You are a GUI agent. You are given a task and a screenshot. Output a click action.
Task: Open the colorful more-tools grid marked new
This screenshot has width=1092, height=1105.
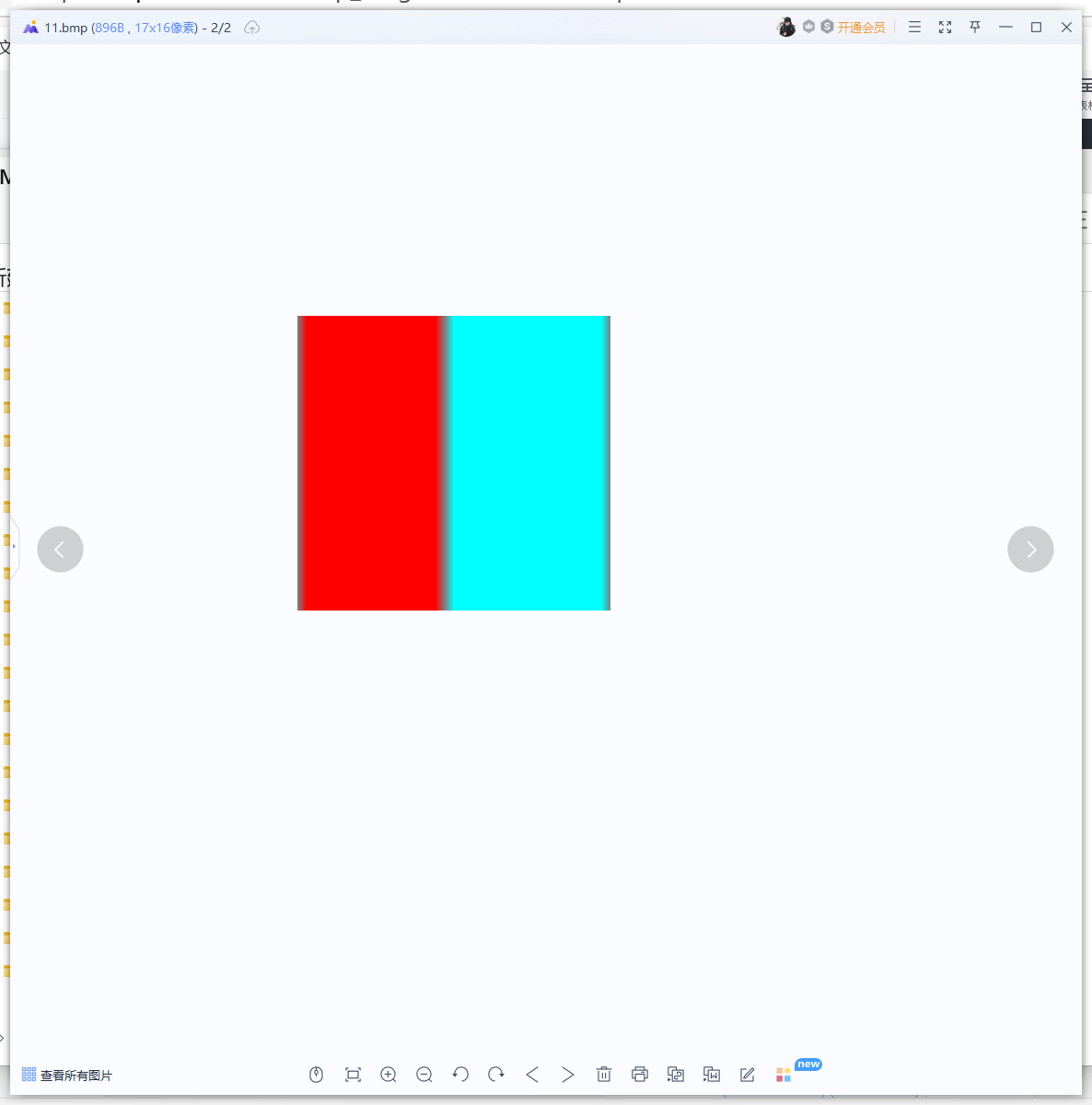coord(784,1075)
